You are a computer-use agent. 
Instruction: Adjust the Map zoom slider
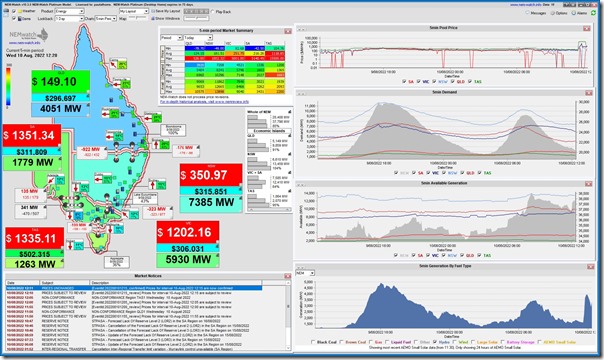coord(139,18)
